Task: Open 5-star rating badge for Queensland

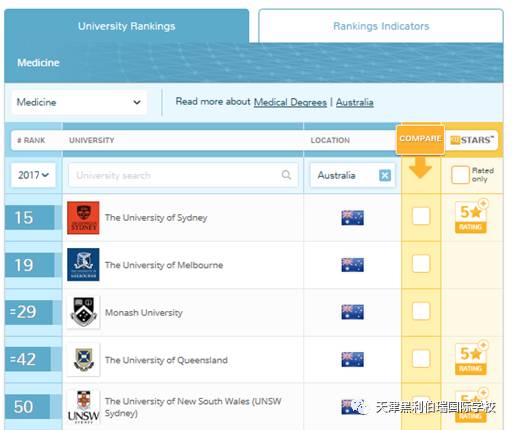Action: [x=471, y=358]
